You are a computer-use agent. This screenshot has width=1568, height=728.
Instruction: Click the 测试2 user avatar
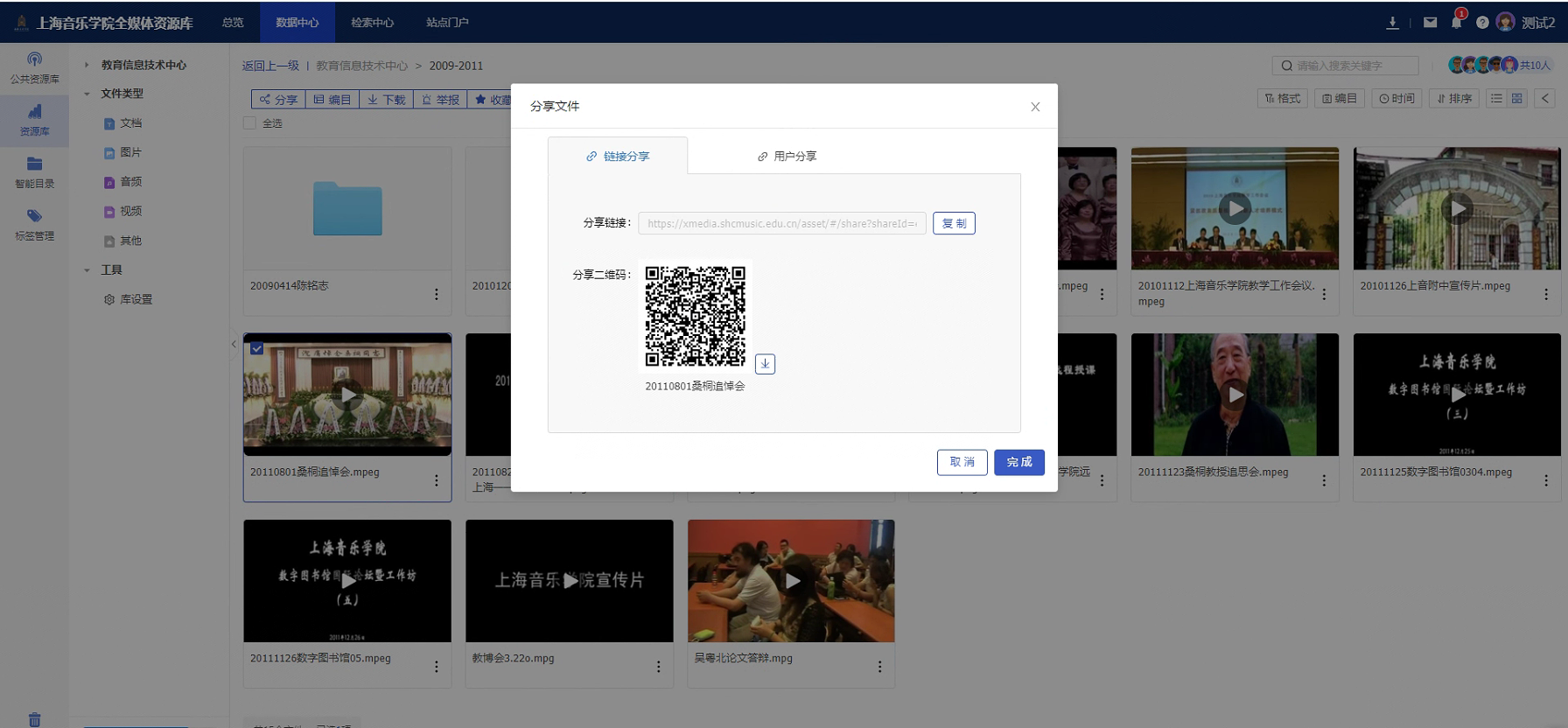[x=1505, y=23]
